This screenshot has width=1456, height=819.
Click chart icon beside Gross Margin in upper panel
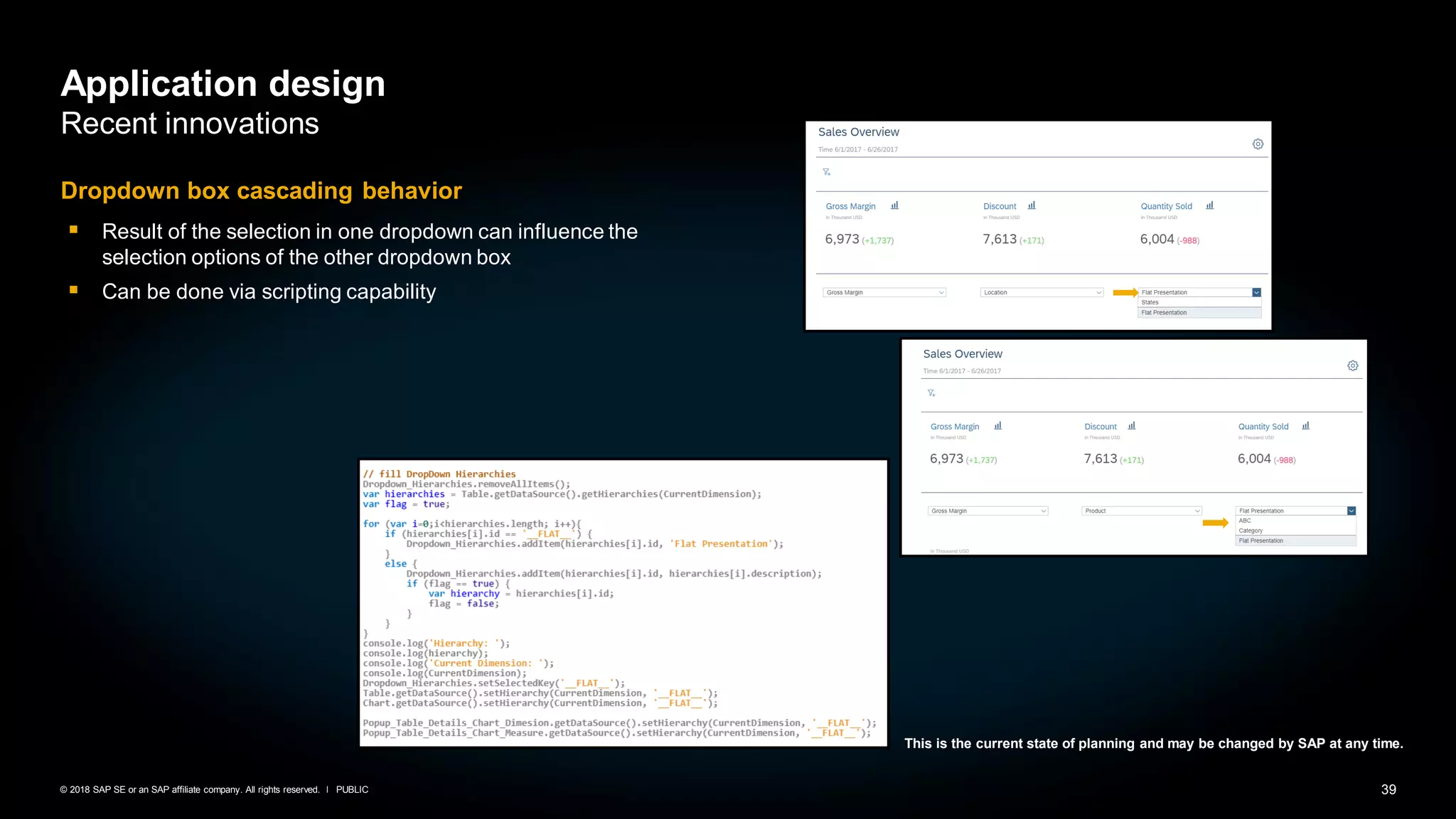[x=894, y=205]
